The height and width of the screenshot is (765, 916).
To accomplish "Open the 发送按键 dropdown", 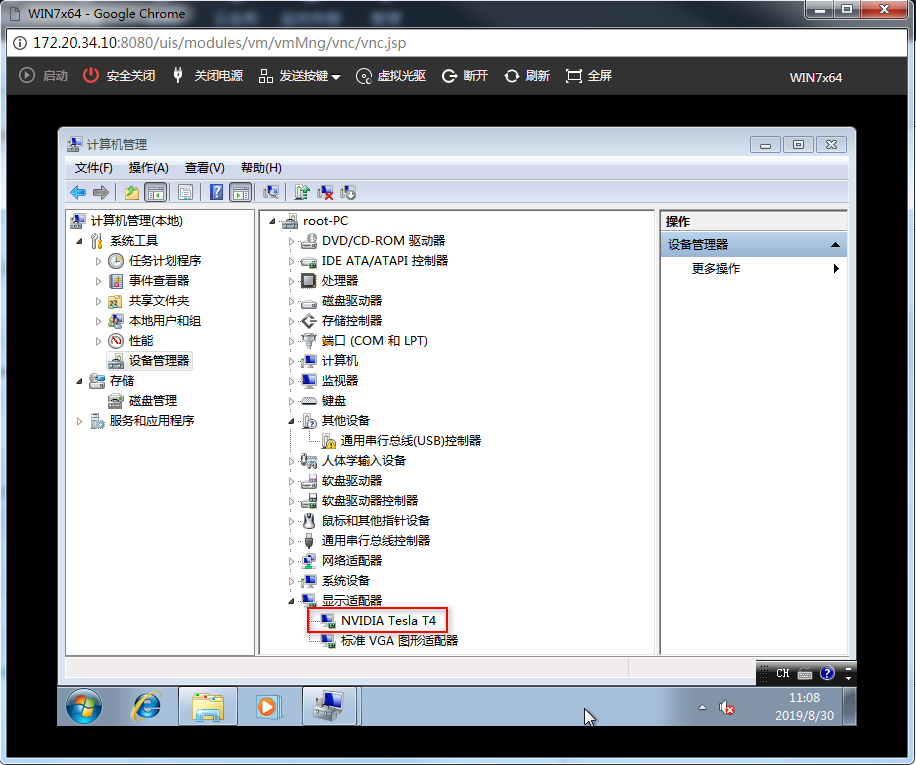I will click(x=300, y=76).
